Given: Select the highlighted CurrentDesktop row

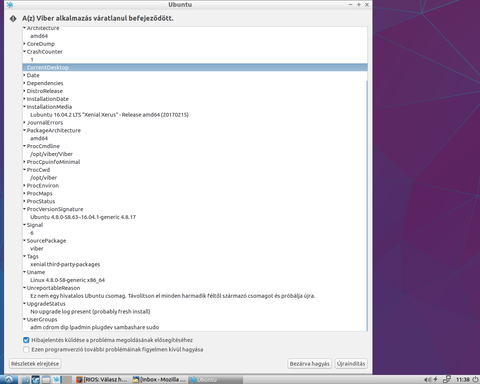Looking at the screenshot, I should [195, 67].
